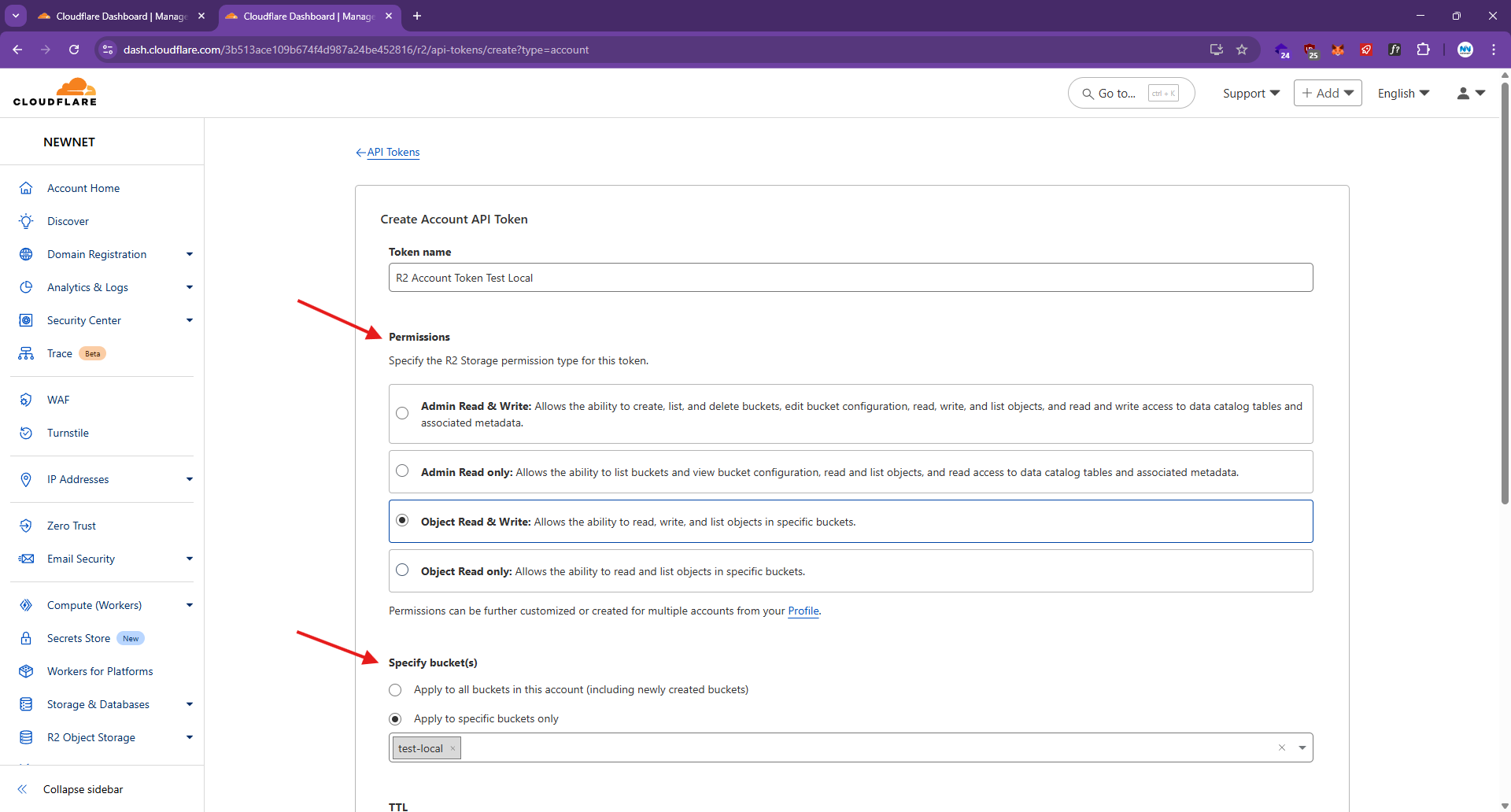Open the bucket selection dropdown arrow
Image resolution: width=1511 pixels, height=812 pixels.
click(1302, 747)
